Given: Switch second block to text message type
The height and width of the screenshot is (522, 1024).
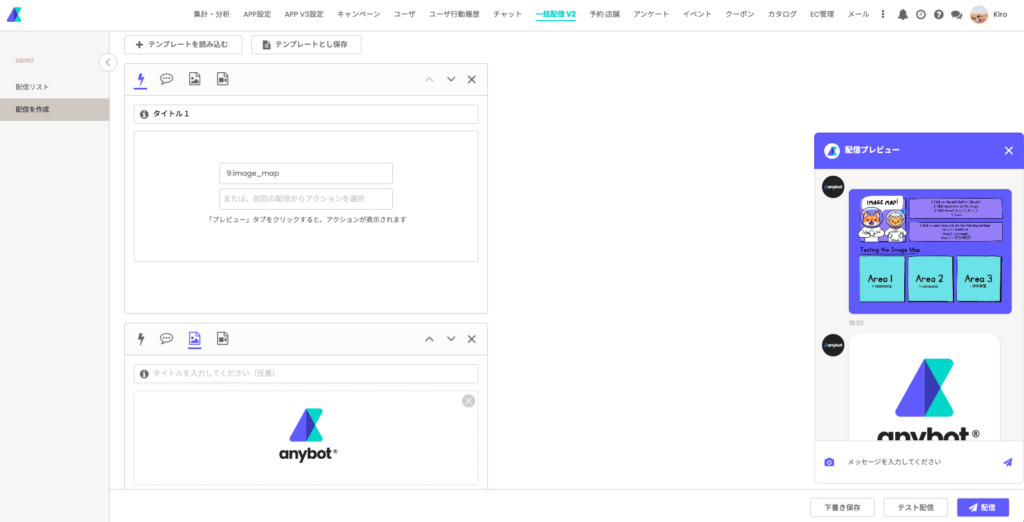Looking at the screenshot, I should 167,339.
